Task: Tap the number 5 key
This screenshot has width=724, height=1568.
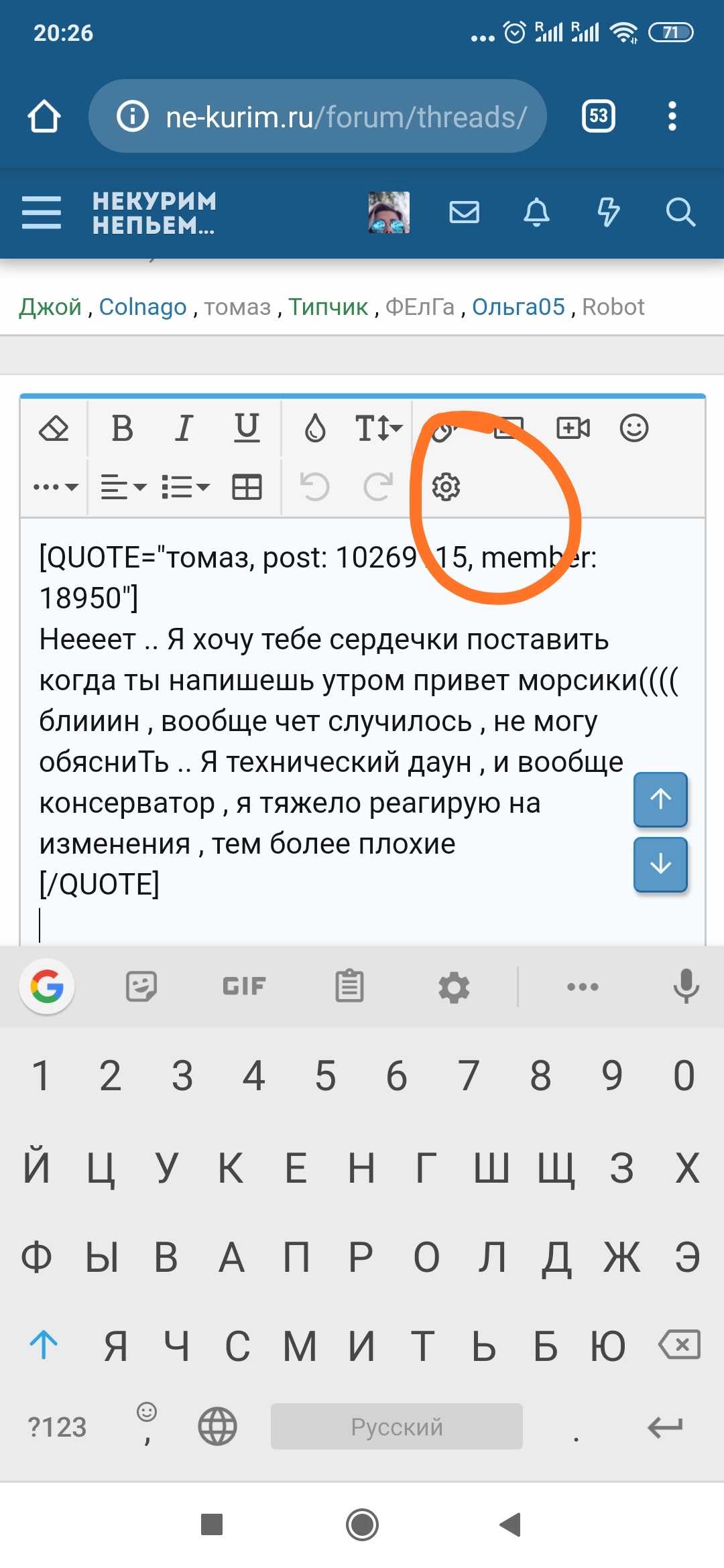Action: click(326, 1075)
